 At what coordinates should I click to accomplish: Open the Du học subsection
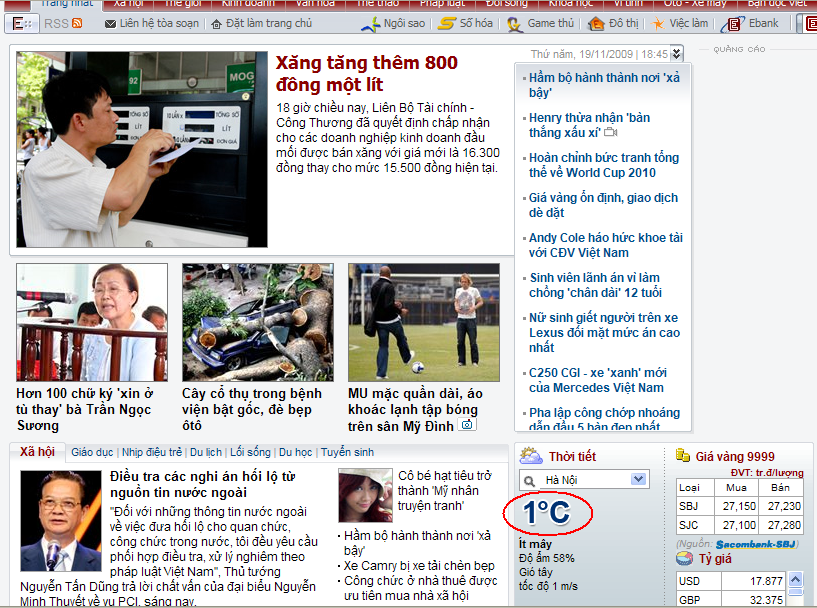[x=295, y=452]
